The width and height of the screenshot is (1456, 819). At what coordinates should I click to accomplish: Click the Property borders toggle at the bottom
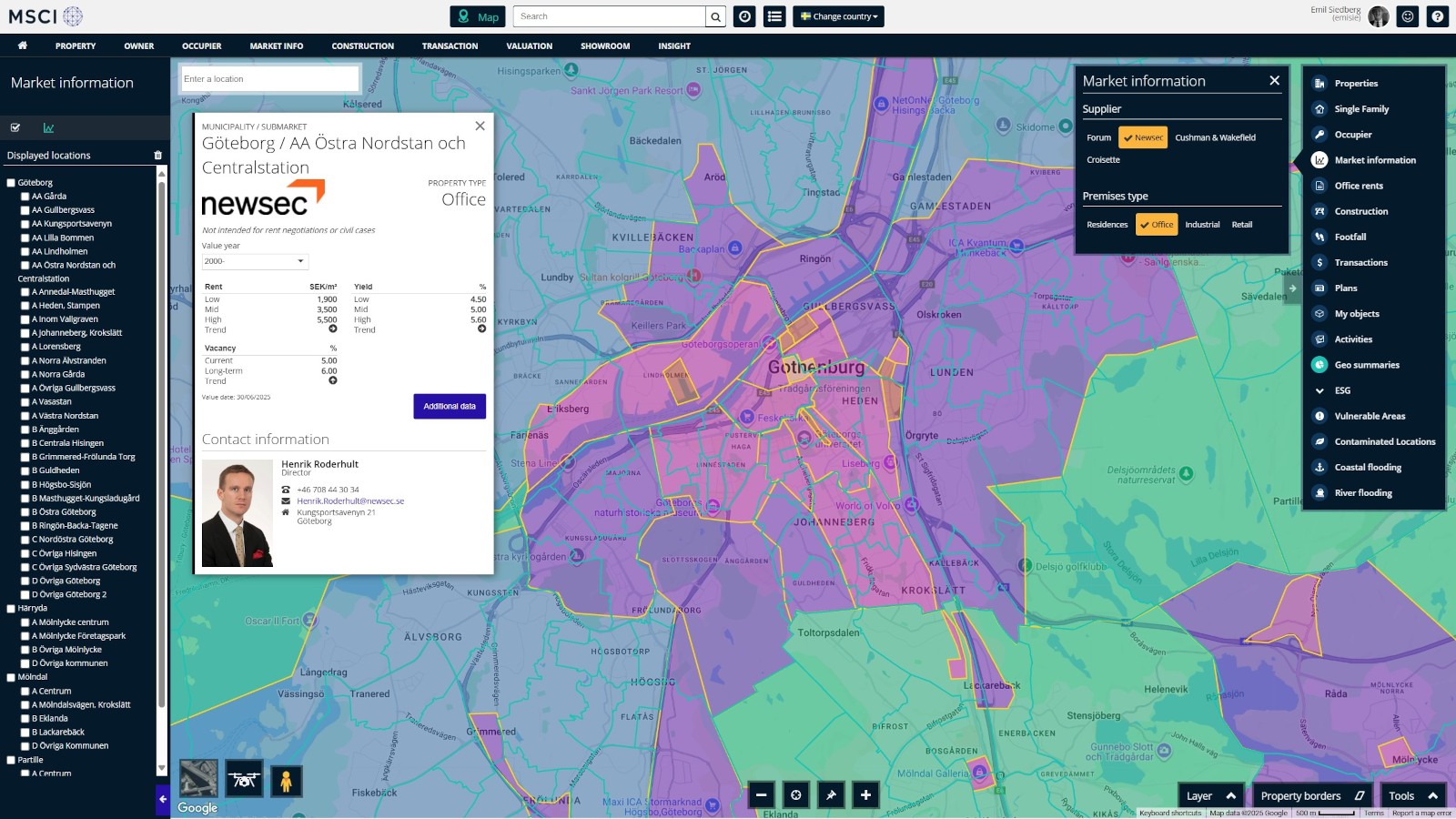[x=1311, y=795]
